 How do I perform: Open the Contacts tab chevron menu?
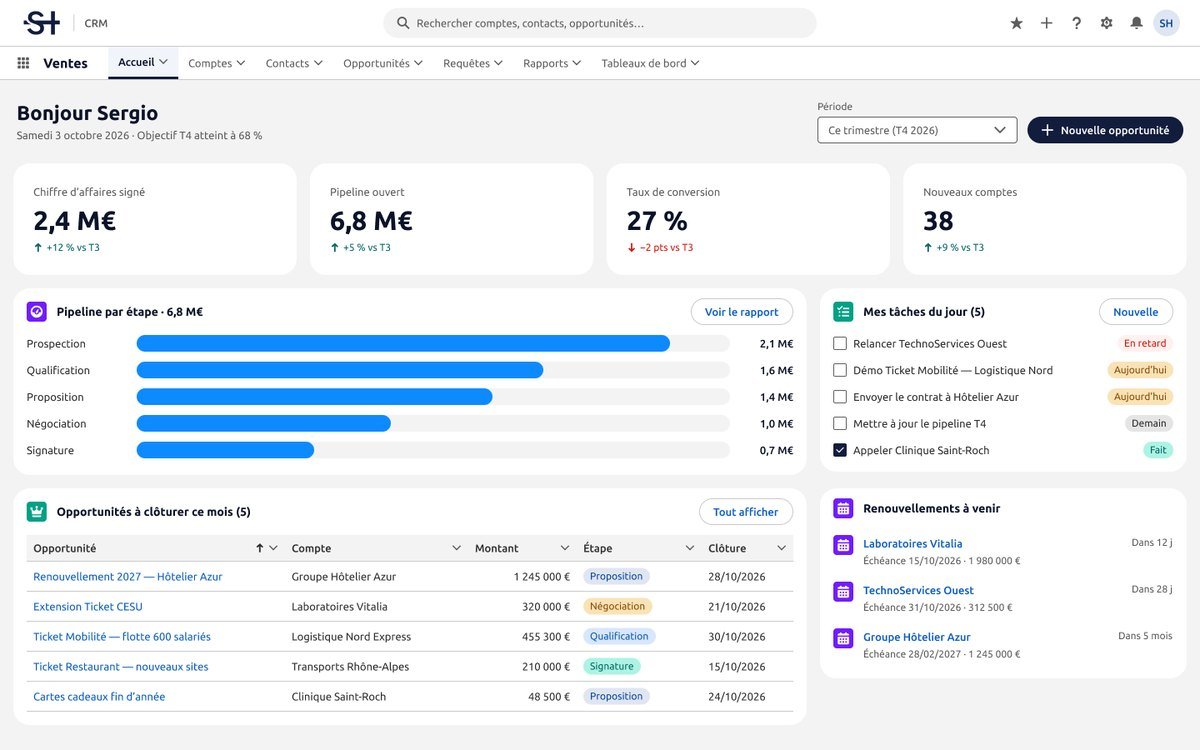pos(318,63)
